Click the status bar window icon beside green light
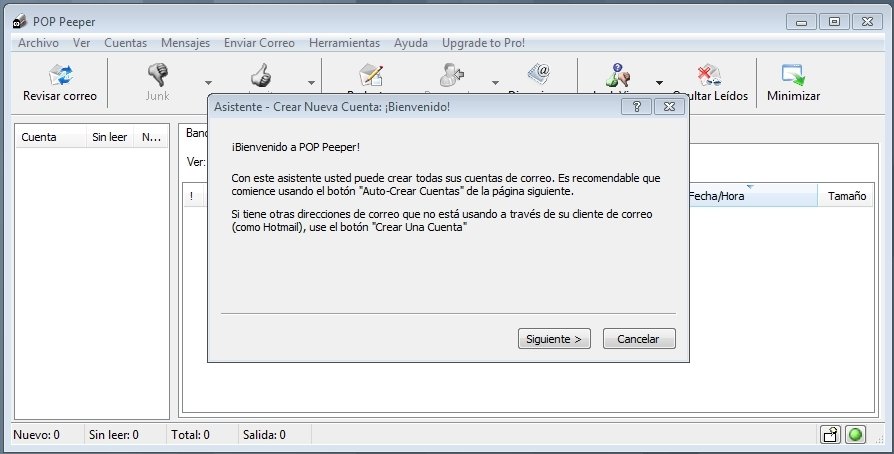This screenshot has width=894, height=454. [831, 435]
